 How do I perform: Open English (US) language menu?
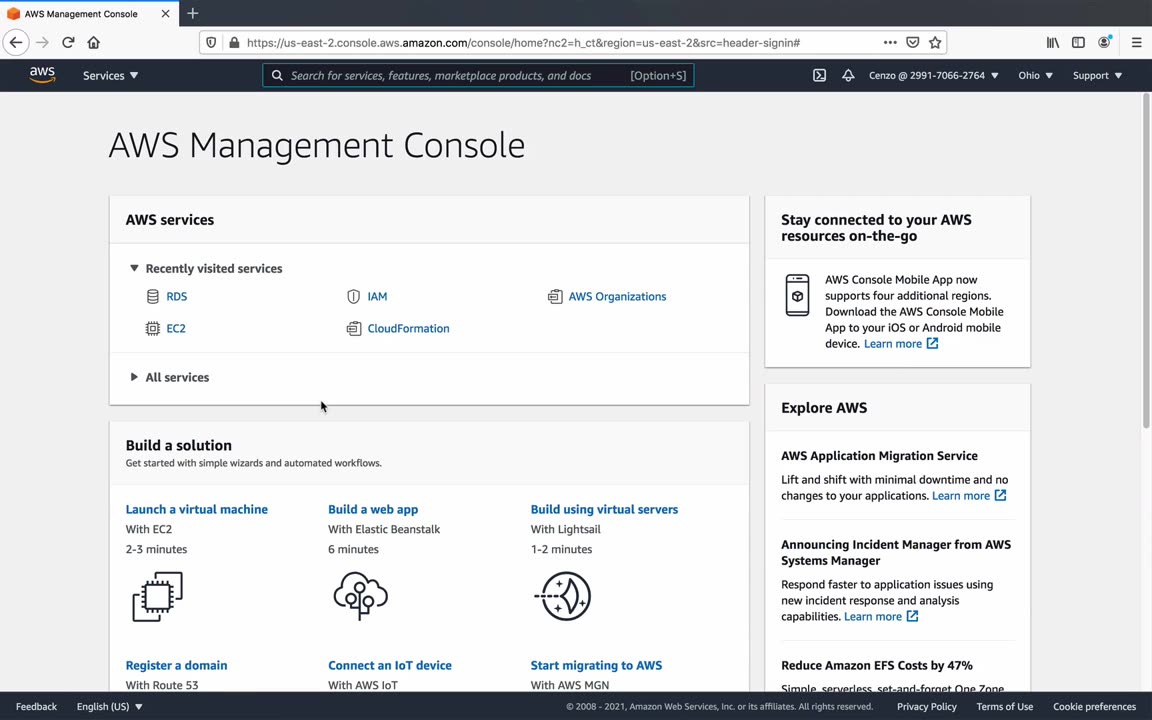coord(109,706)
